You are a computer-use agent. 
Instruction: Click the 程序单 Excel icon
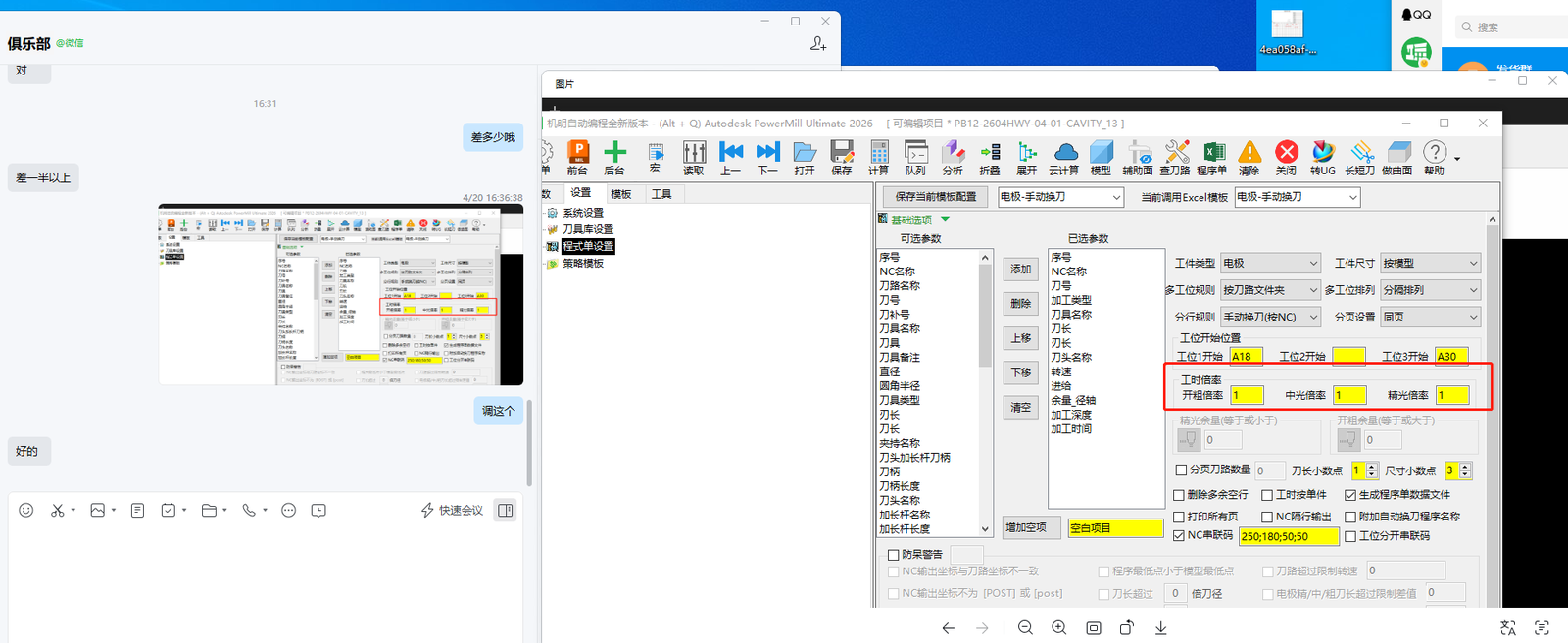click(x=1212, y=157)
